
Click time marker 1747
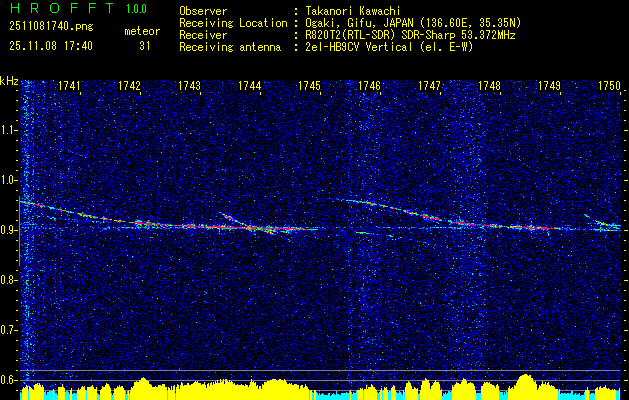pyautogui.click(x=429, y=86)
